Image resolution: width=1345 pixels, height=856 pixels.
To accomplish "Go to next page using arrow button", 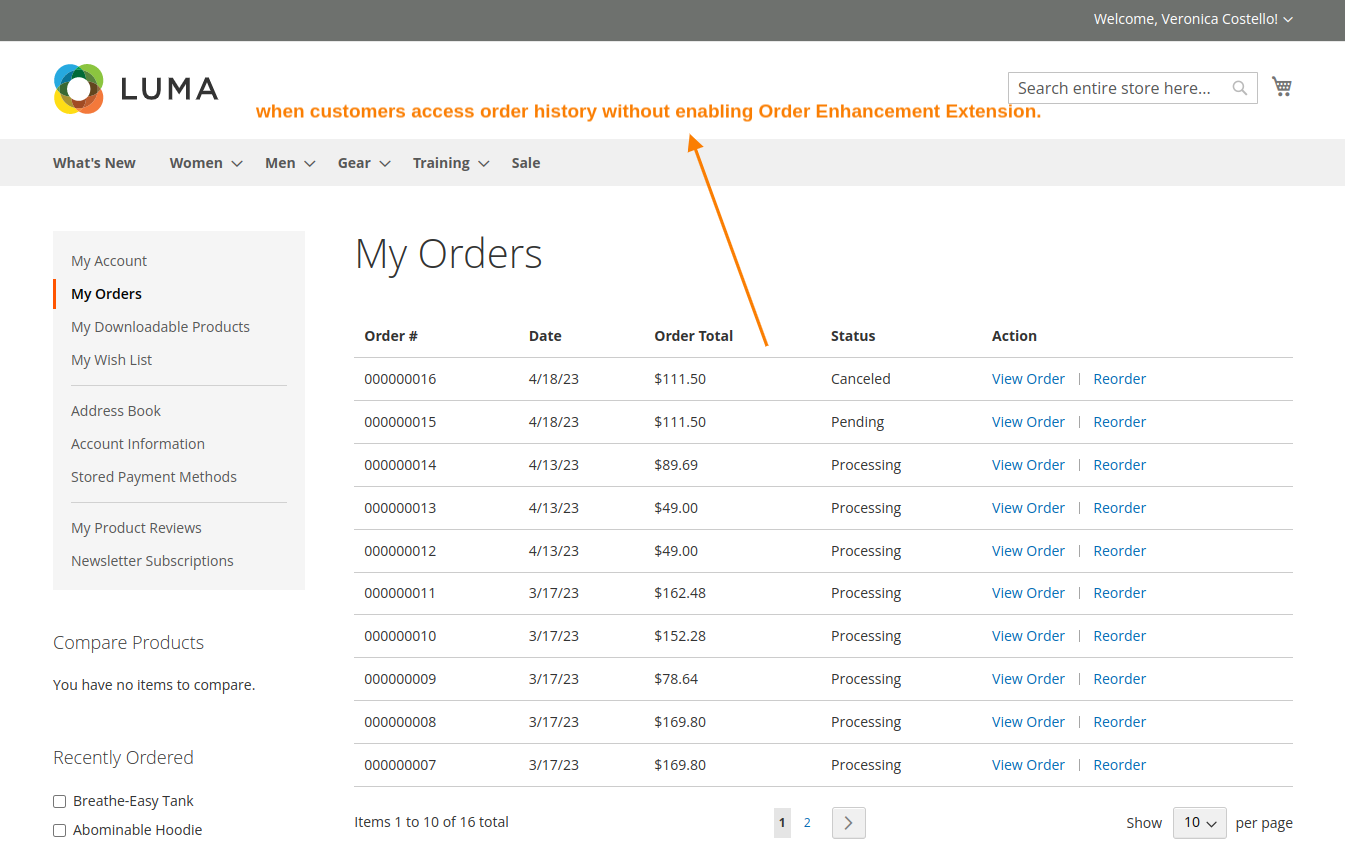I will point(848,822).
